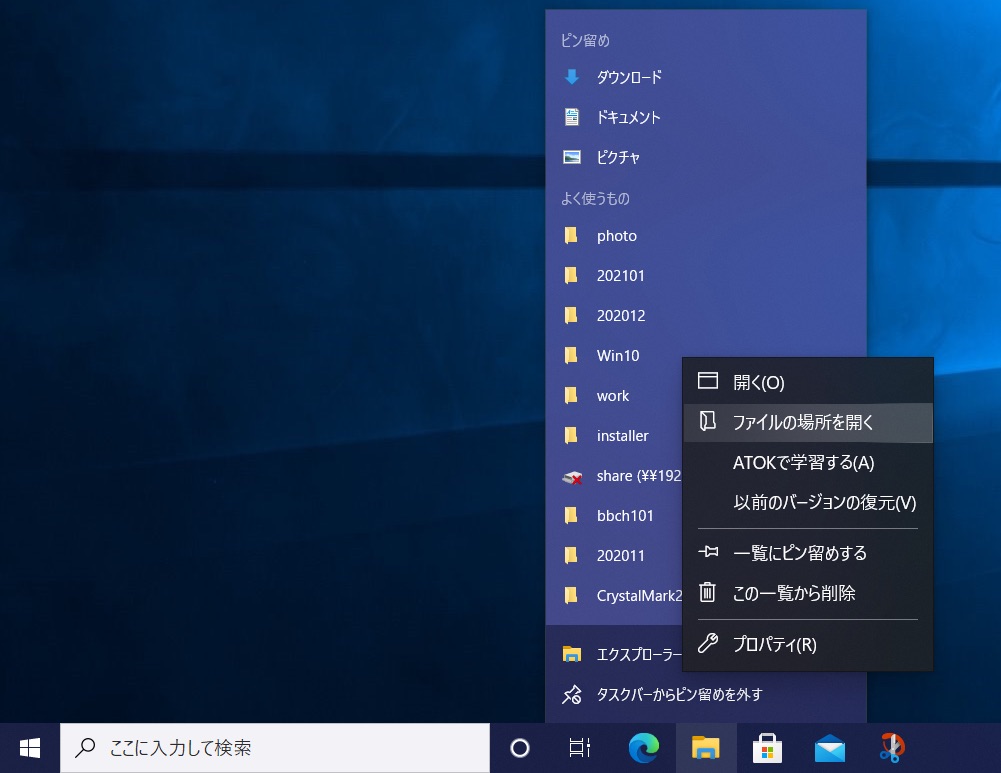1001x773 pixels.
Task: Open the work folder entry
Action: (x=614, y=396)
